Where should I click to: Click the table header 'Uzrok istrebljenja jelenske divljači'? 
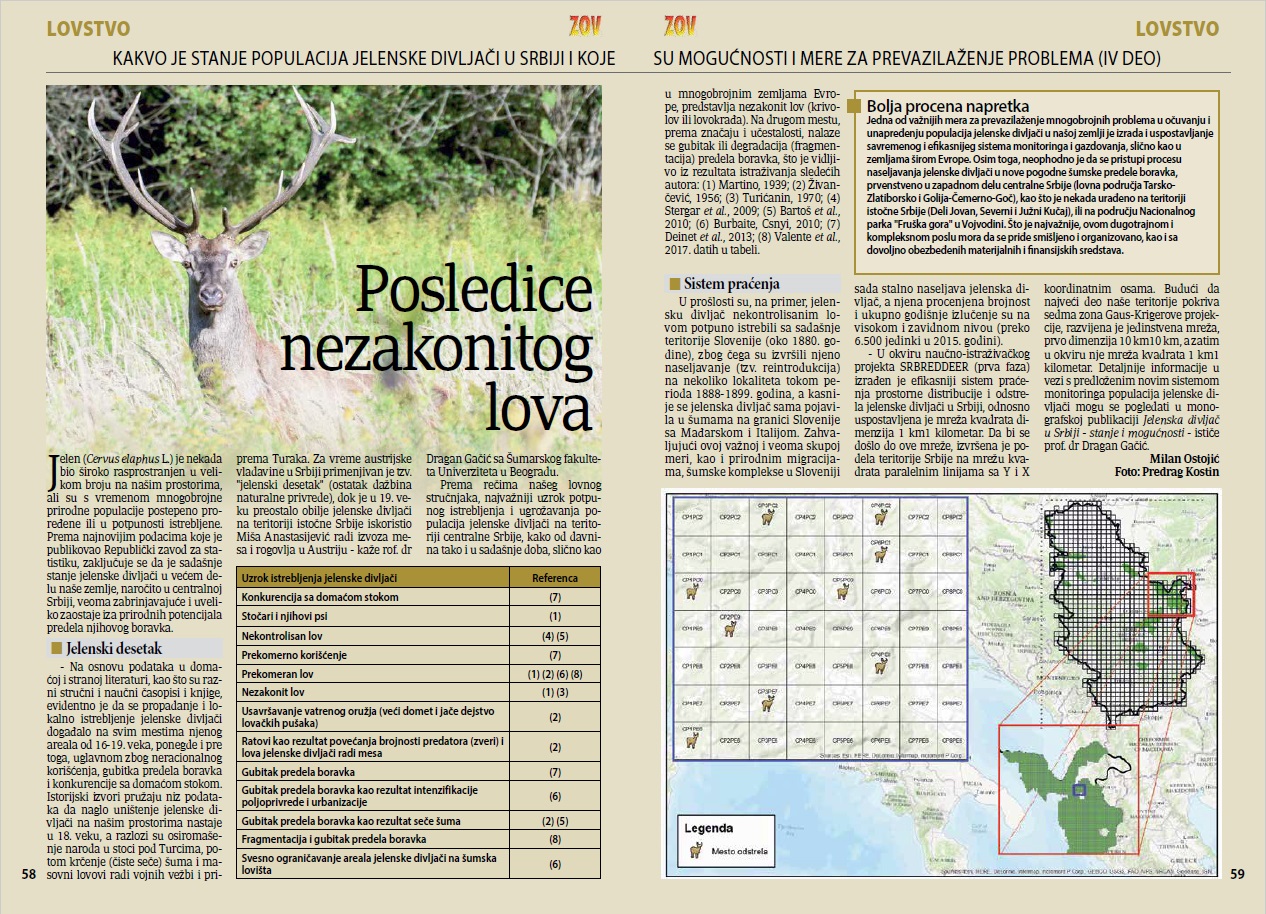(x=320, y=578)
